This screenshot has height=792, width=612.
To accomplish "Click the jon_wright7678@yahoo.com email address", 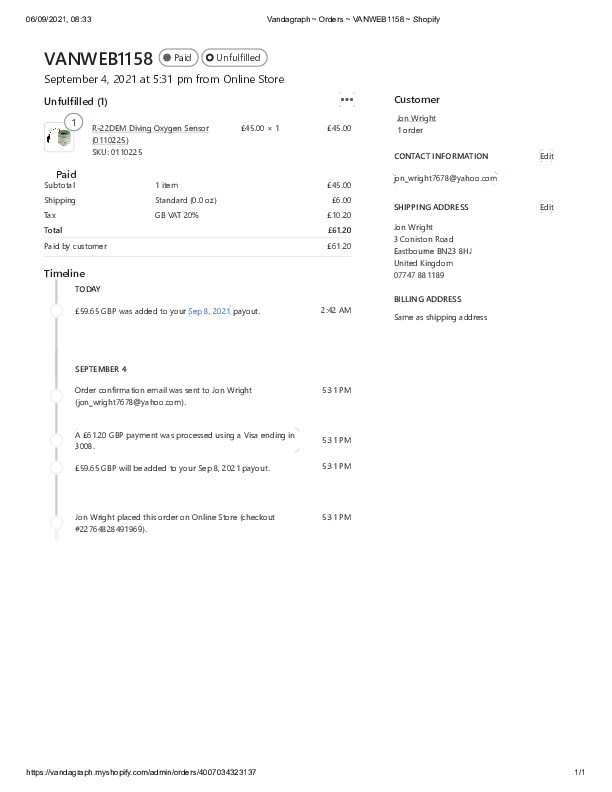I will pyautogui.click(x=445, y=177).
